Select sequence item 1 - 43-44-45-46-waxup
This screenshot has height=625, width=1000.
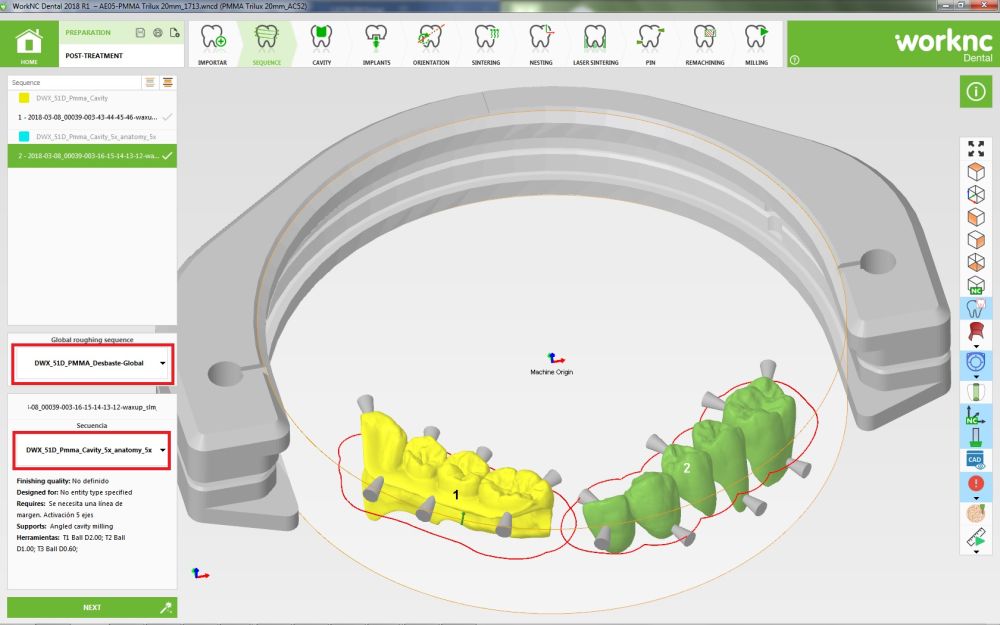pos(92,117)
